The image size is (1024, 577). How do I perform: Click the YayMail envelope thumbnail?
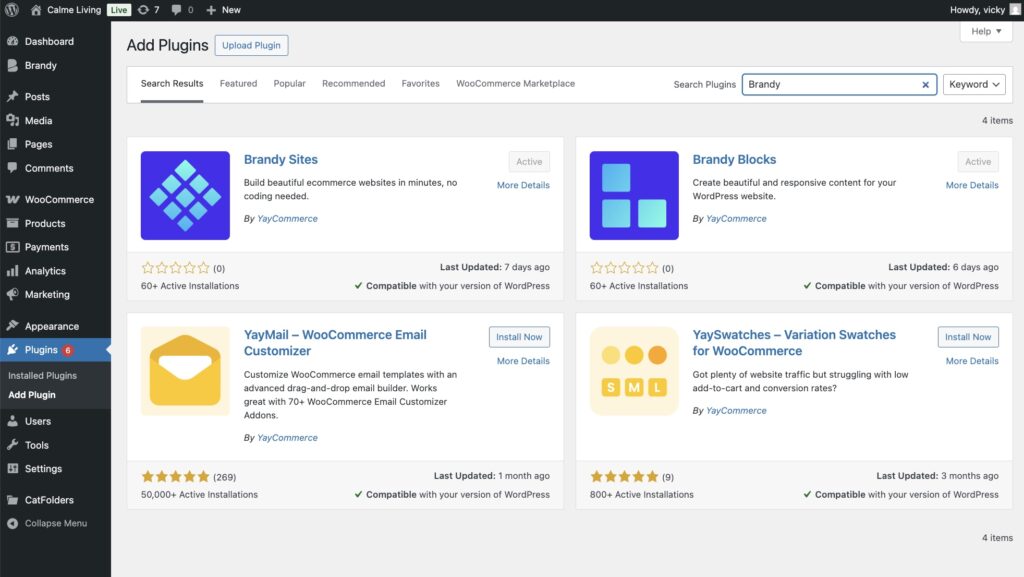185,371
